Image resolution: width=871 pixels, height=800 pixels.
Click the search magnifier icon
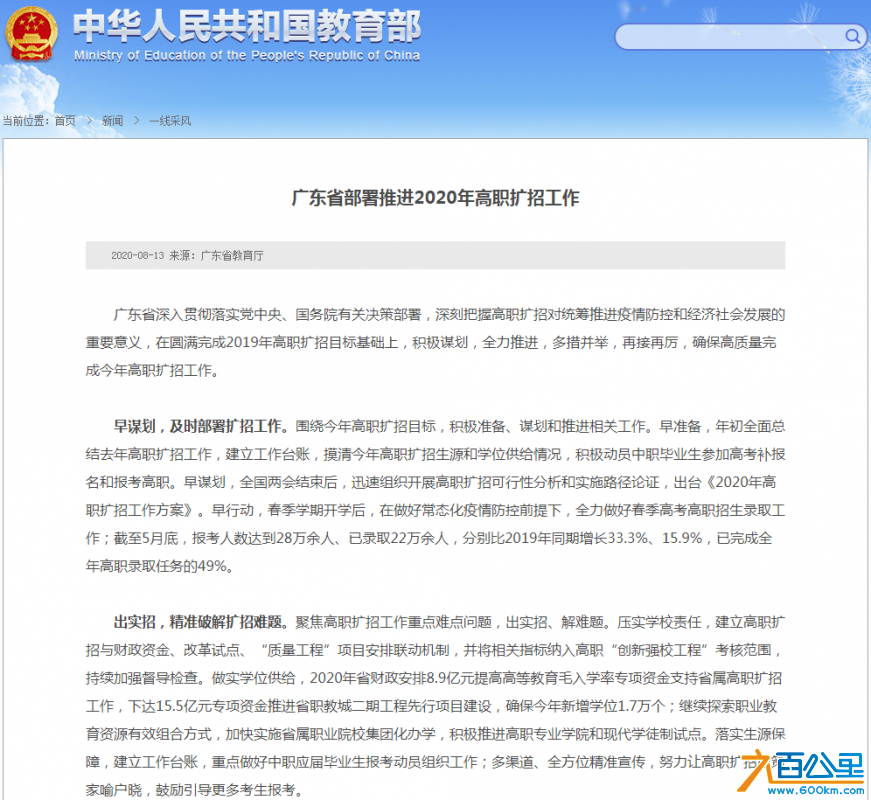click(x=852, y=37)
